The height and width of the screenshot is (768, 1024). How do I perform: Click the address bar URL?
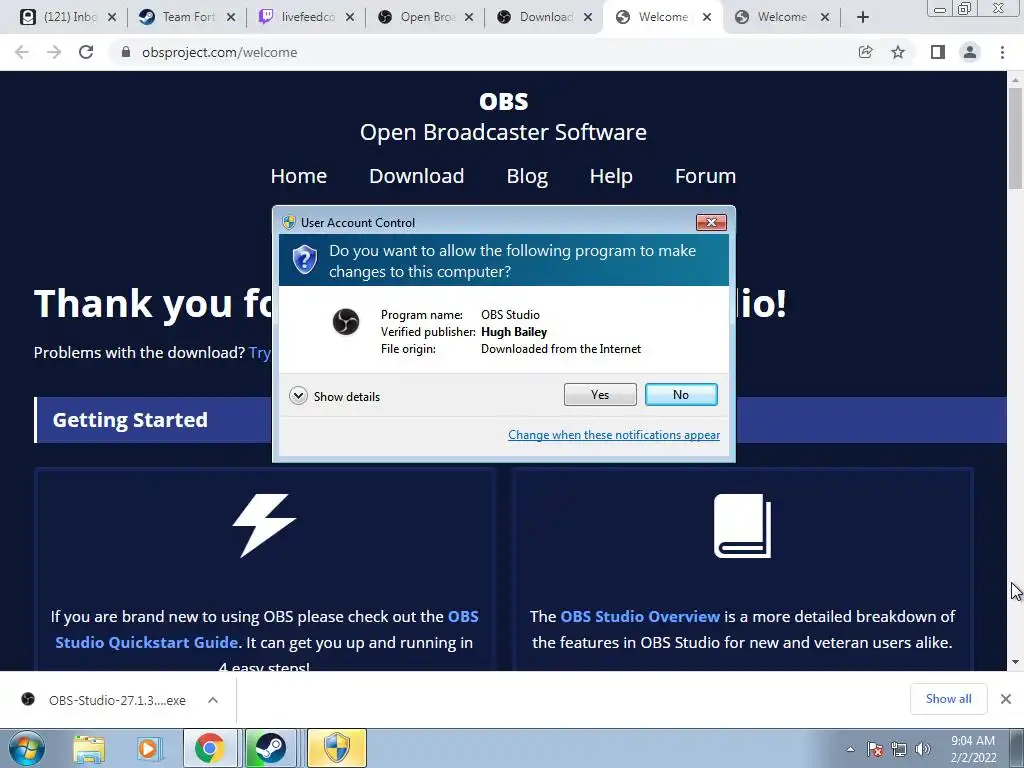click(x=219, y=52)
